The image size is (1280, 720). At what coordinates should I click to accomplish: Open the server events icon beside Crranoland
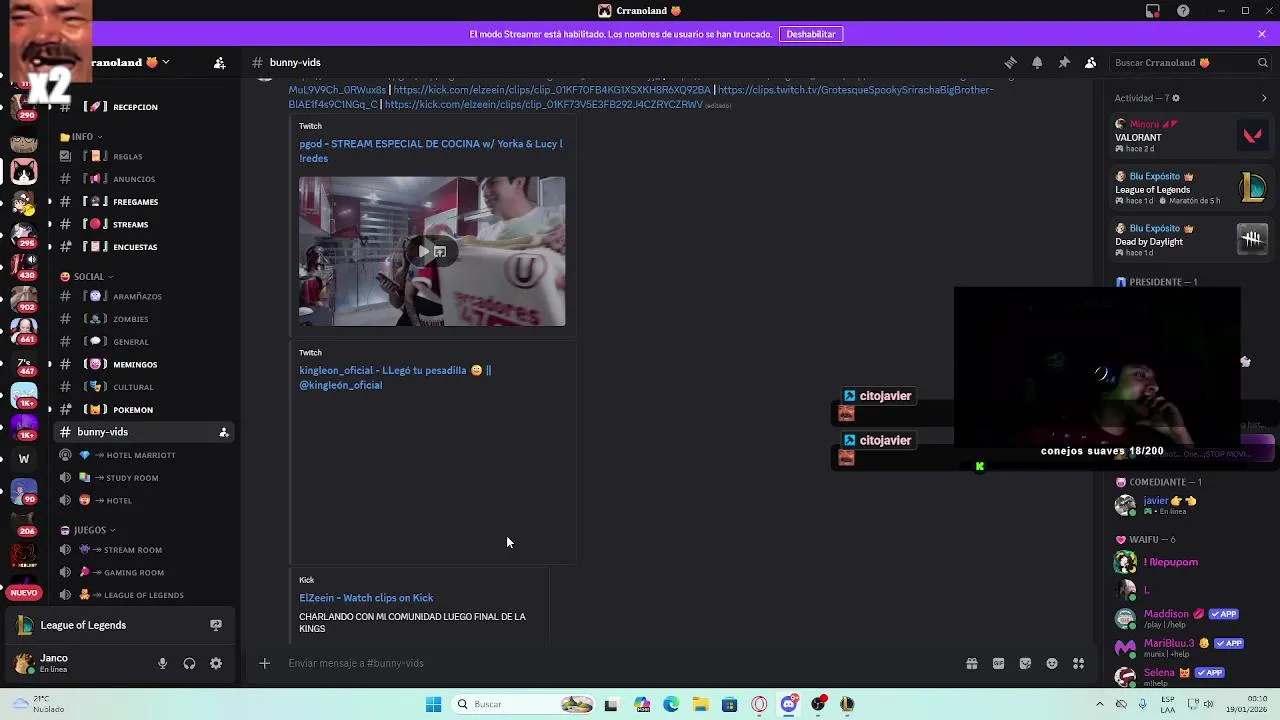point(219,62)
